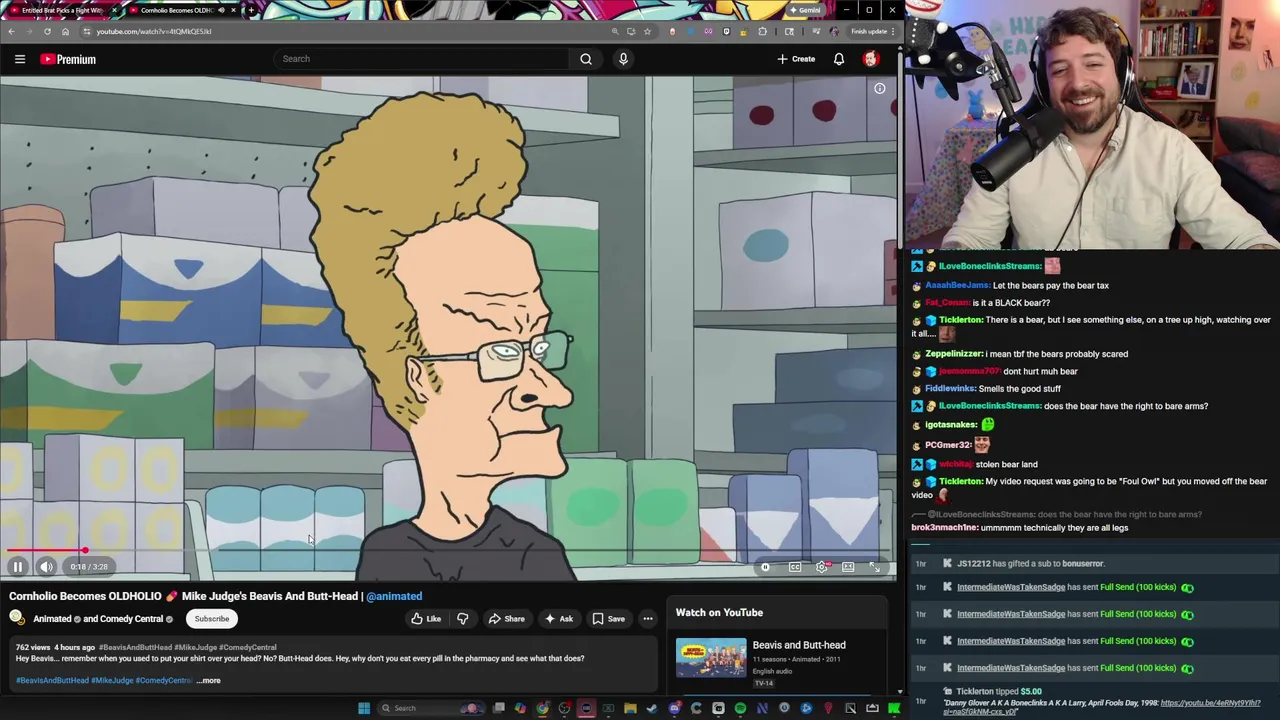The image size is (1280, 720).
Task: Open the @animated link in the video title
Action: tap(394, 596)
